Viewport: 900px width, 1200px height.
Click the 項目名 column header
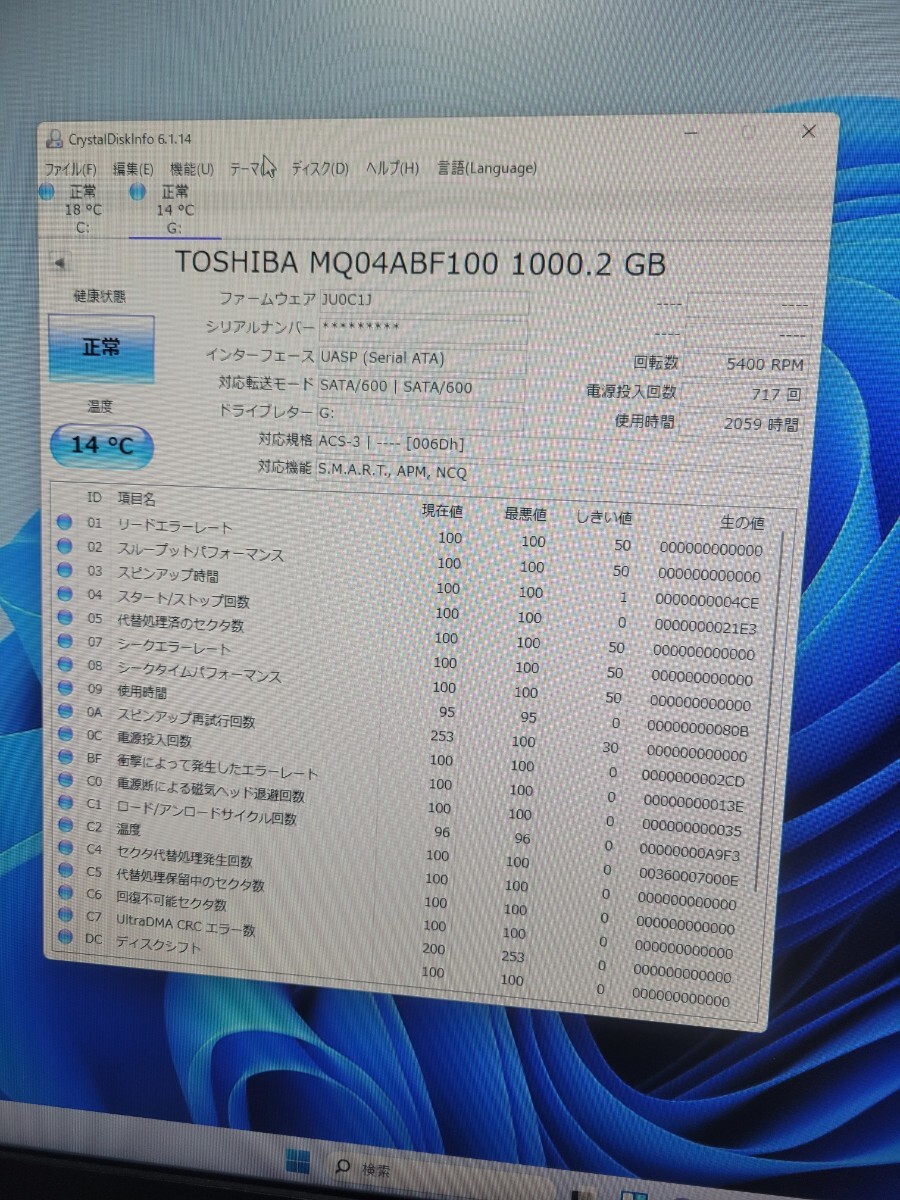point(137,498)
